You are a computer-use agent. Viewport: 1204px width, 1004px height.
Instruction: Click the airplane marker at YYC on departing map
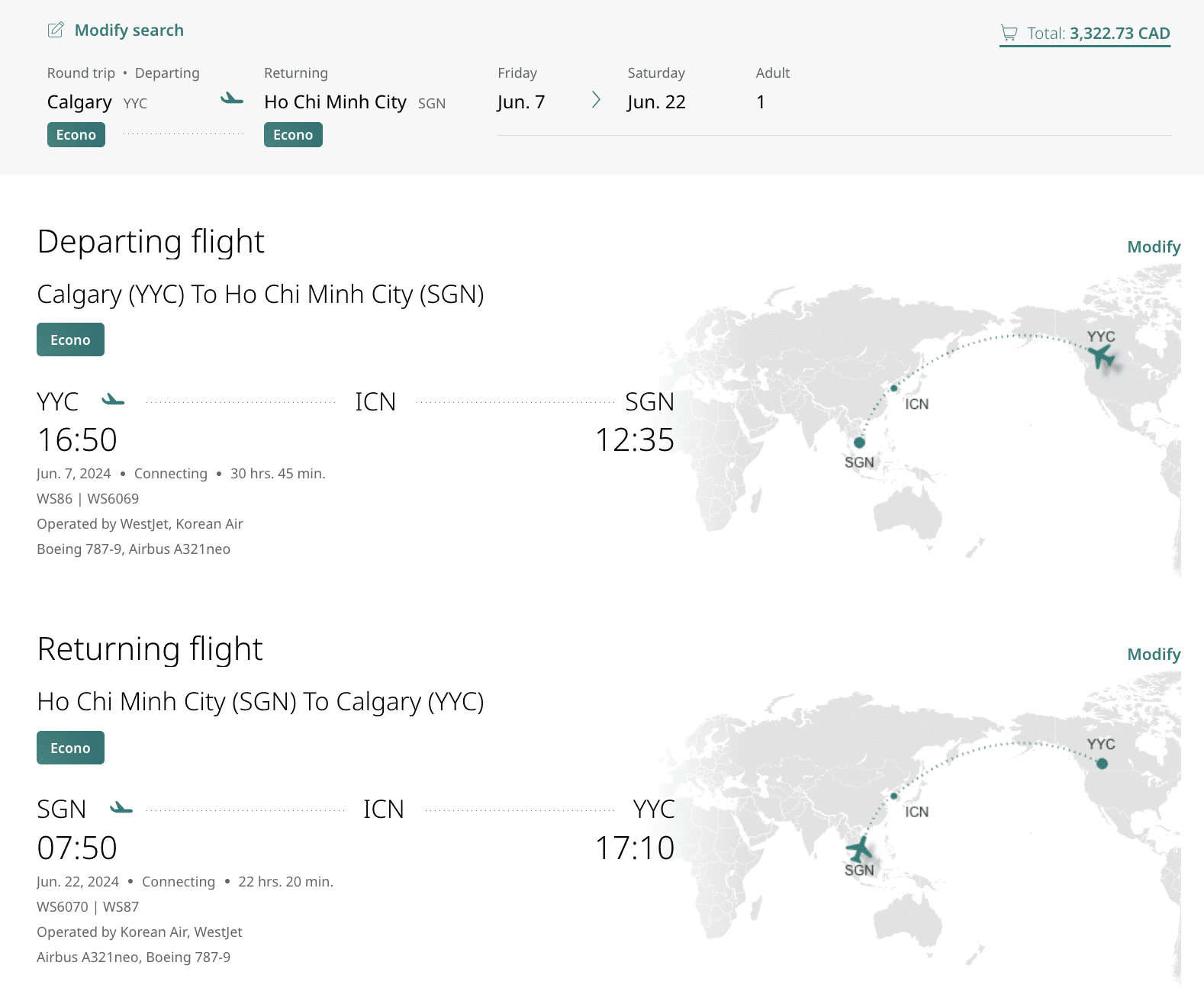pyautogui.click(x=1102, y=356)
